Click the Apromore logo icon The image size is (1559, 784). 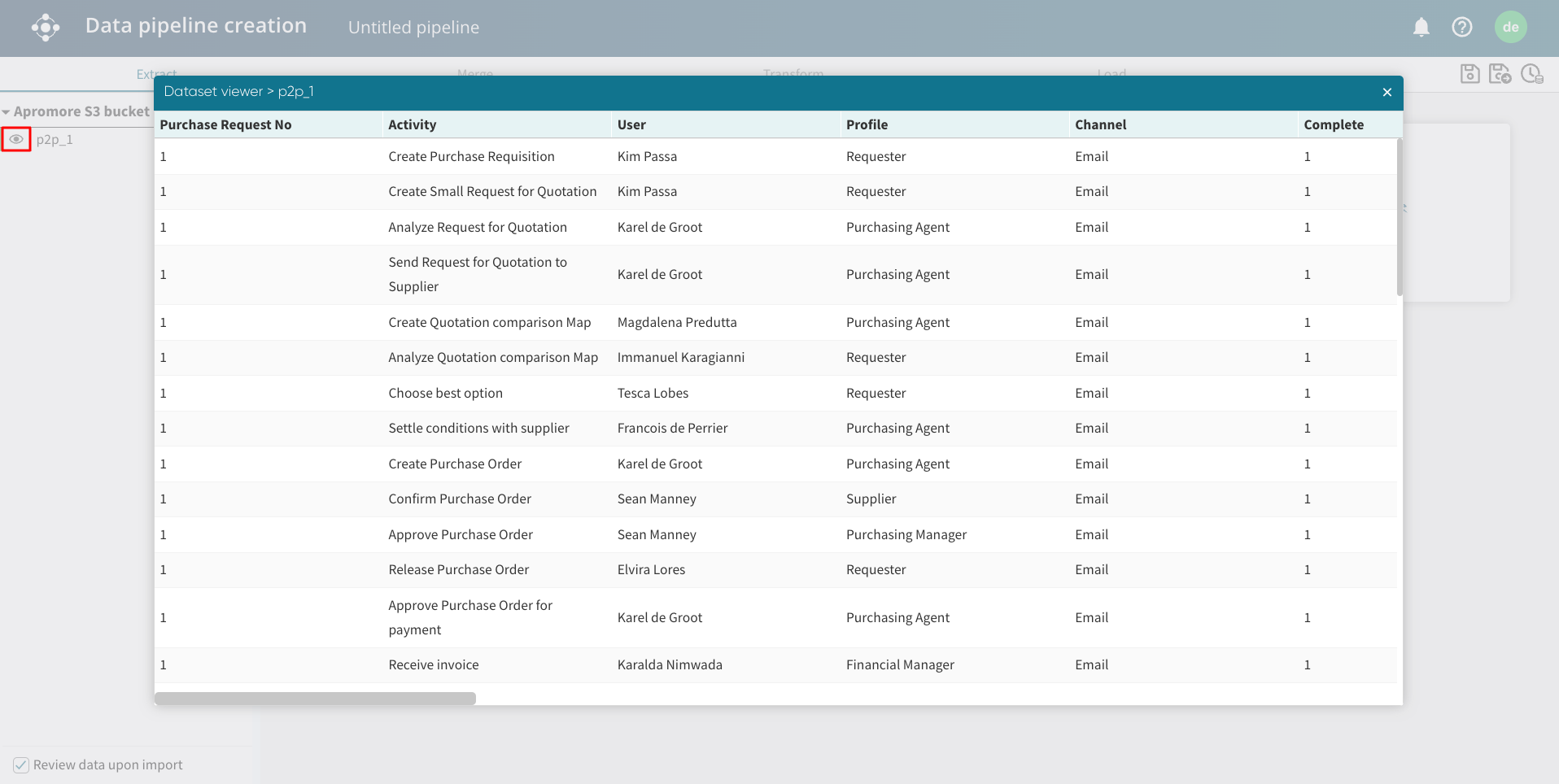coord(46,28)
